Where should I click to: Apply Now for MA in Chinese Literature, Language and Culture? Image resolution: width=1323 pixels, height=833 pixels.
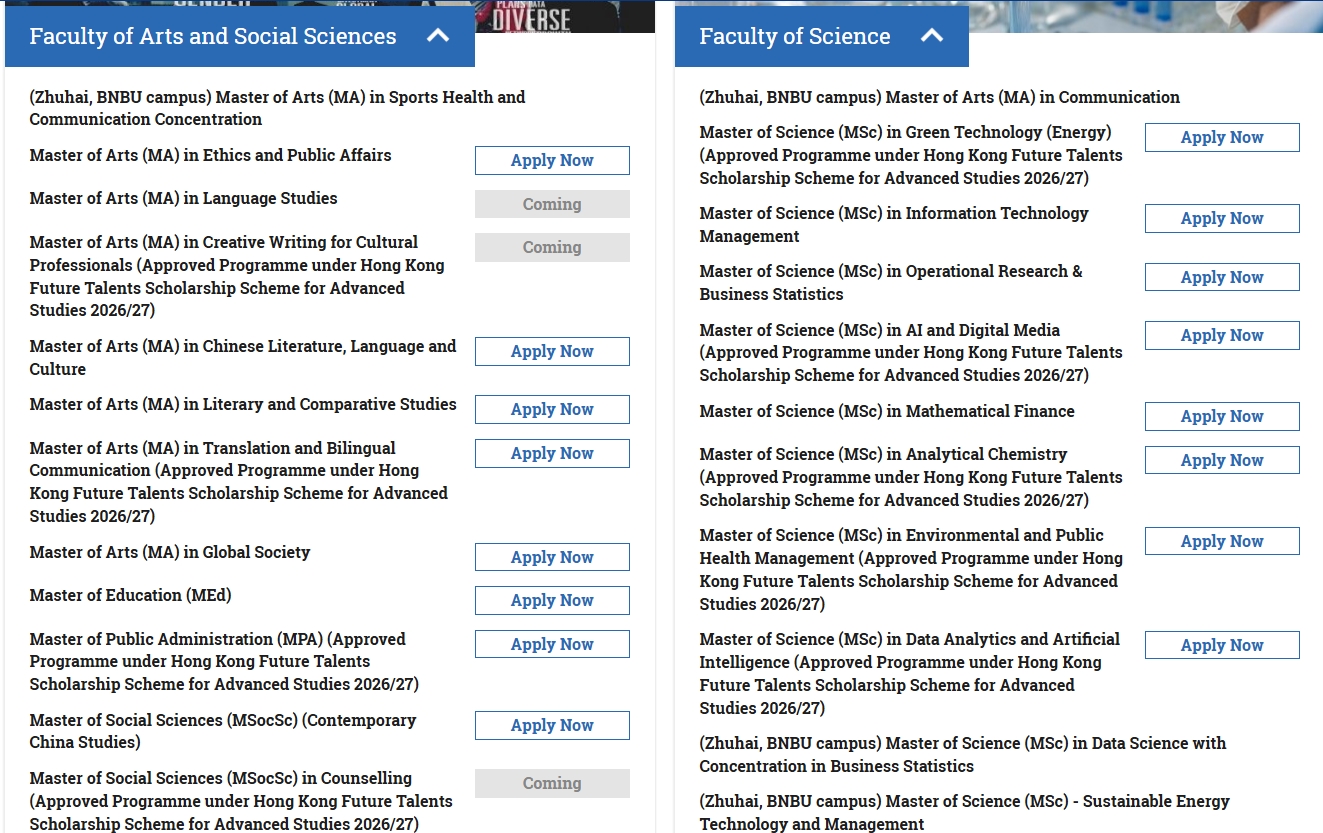coord(552,352)
